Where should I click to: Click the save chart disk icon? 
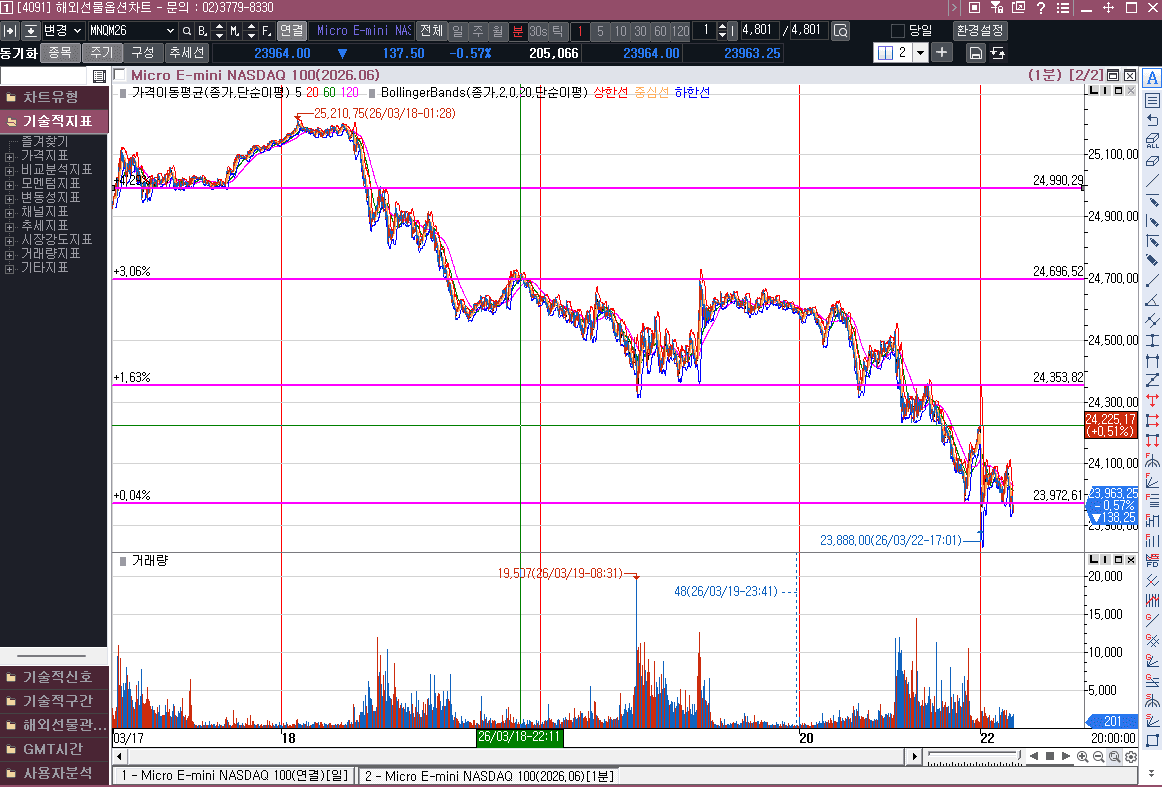click(975, 53)
